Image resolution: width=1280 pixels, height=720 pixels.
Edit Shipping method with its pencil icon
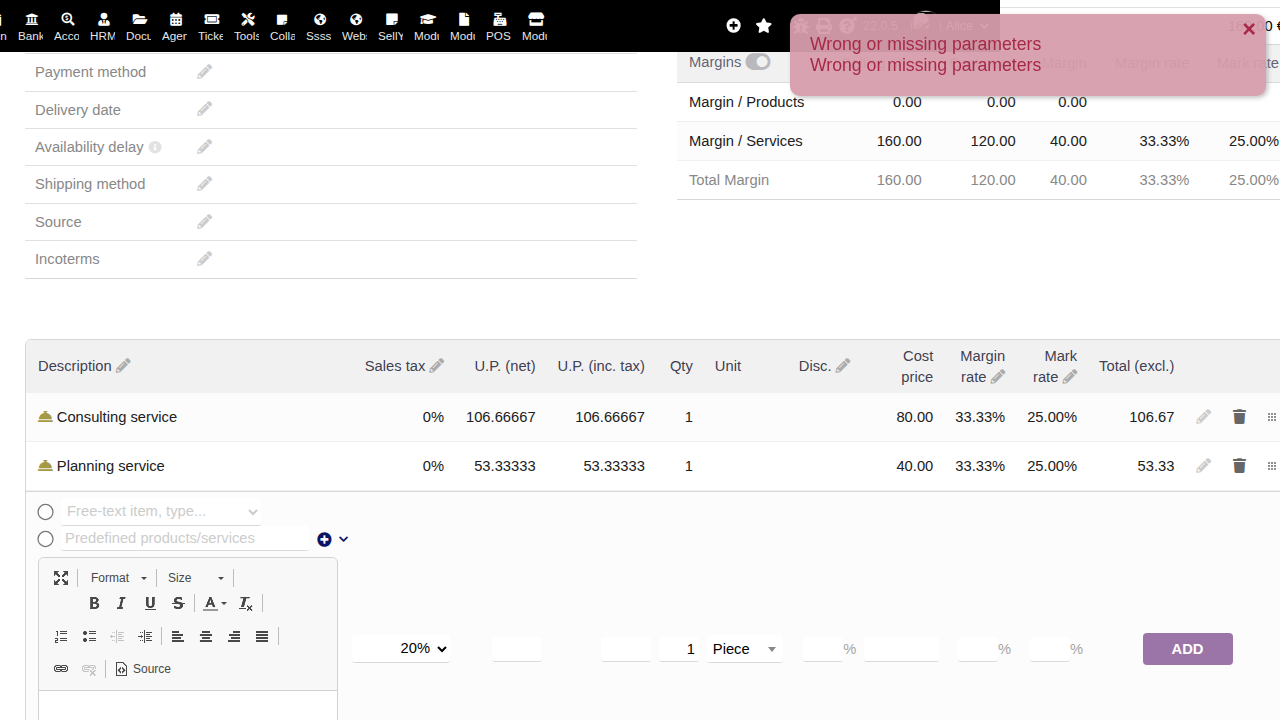point(204,184)
